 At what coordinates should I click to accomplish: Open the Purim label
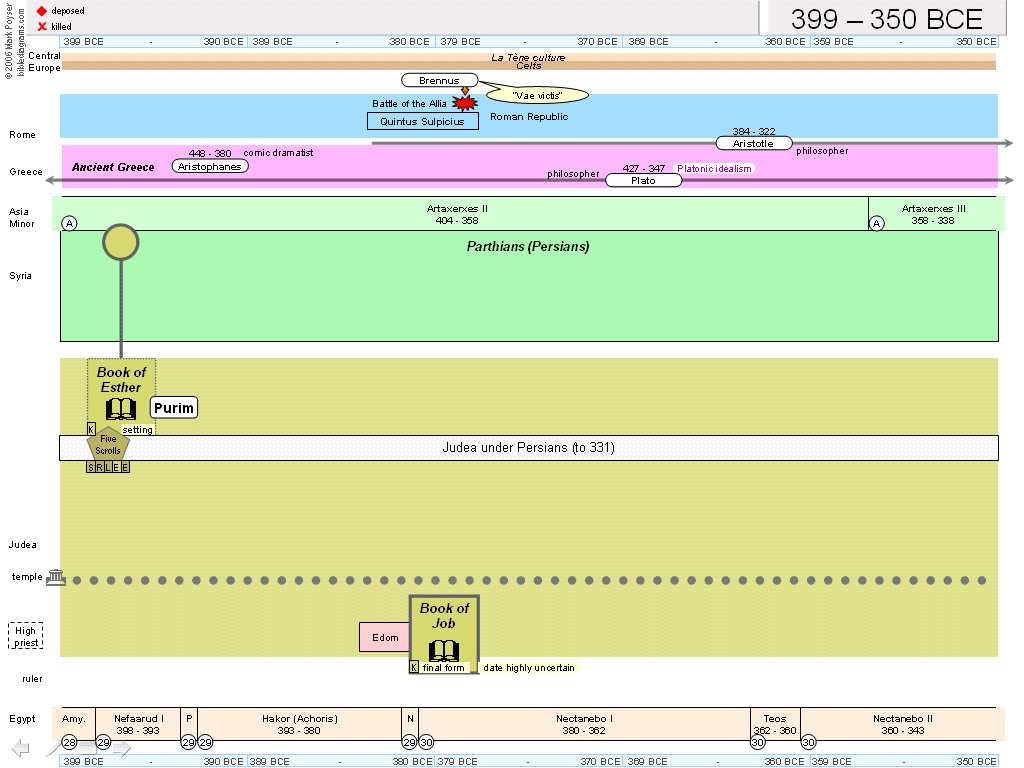(x=174, y=408)
